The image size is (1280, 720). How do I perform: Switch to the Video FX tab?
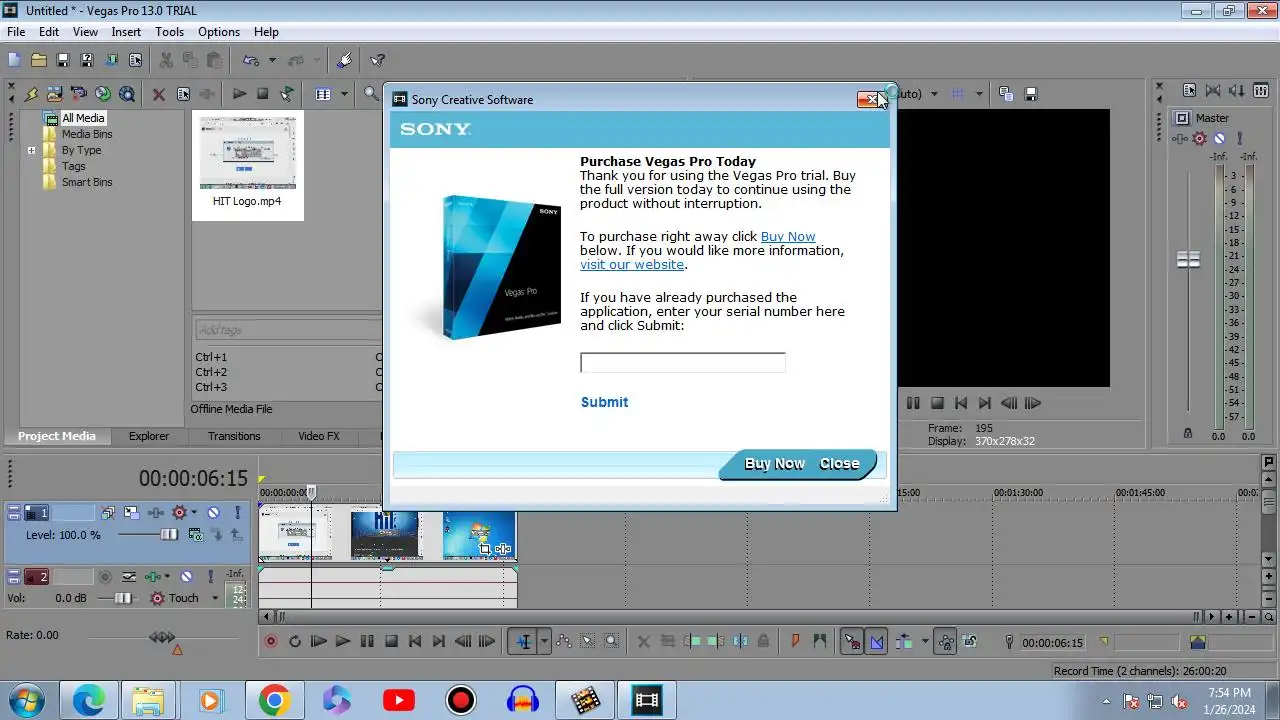coord(319,436)
